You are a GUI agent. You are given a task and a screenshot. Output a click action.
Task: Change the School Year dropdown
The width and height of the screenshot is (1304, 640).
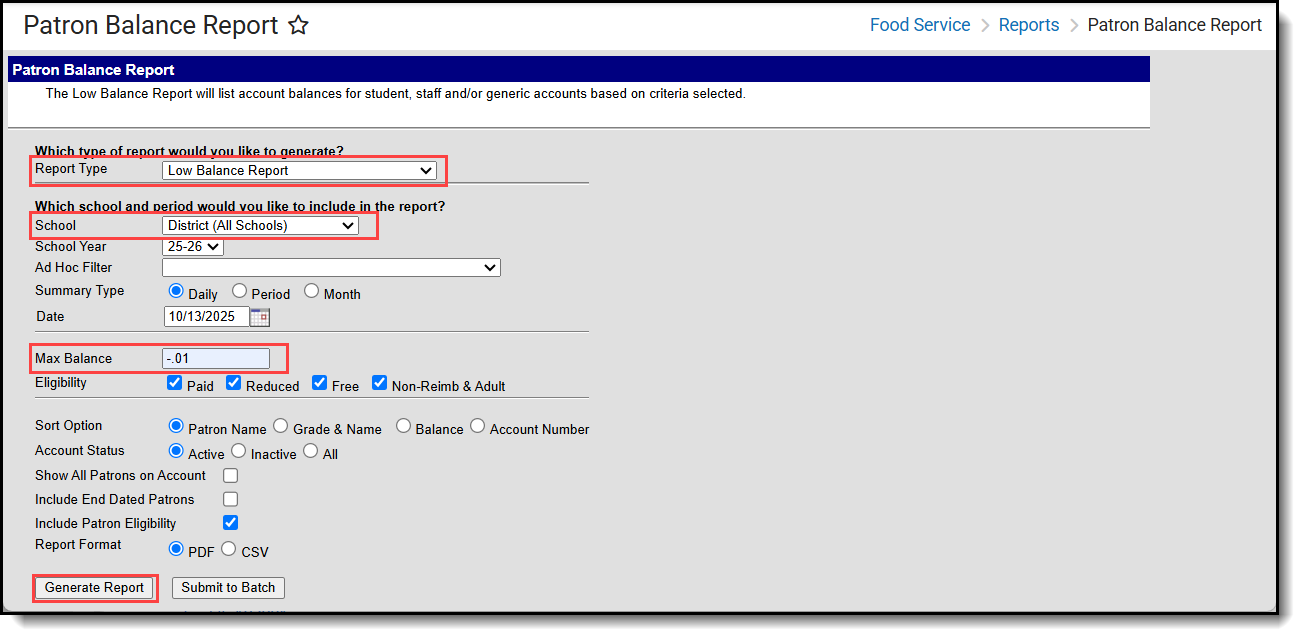tap(193, 247)
